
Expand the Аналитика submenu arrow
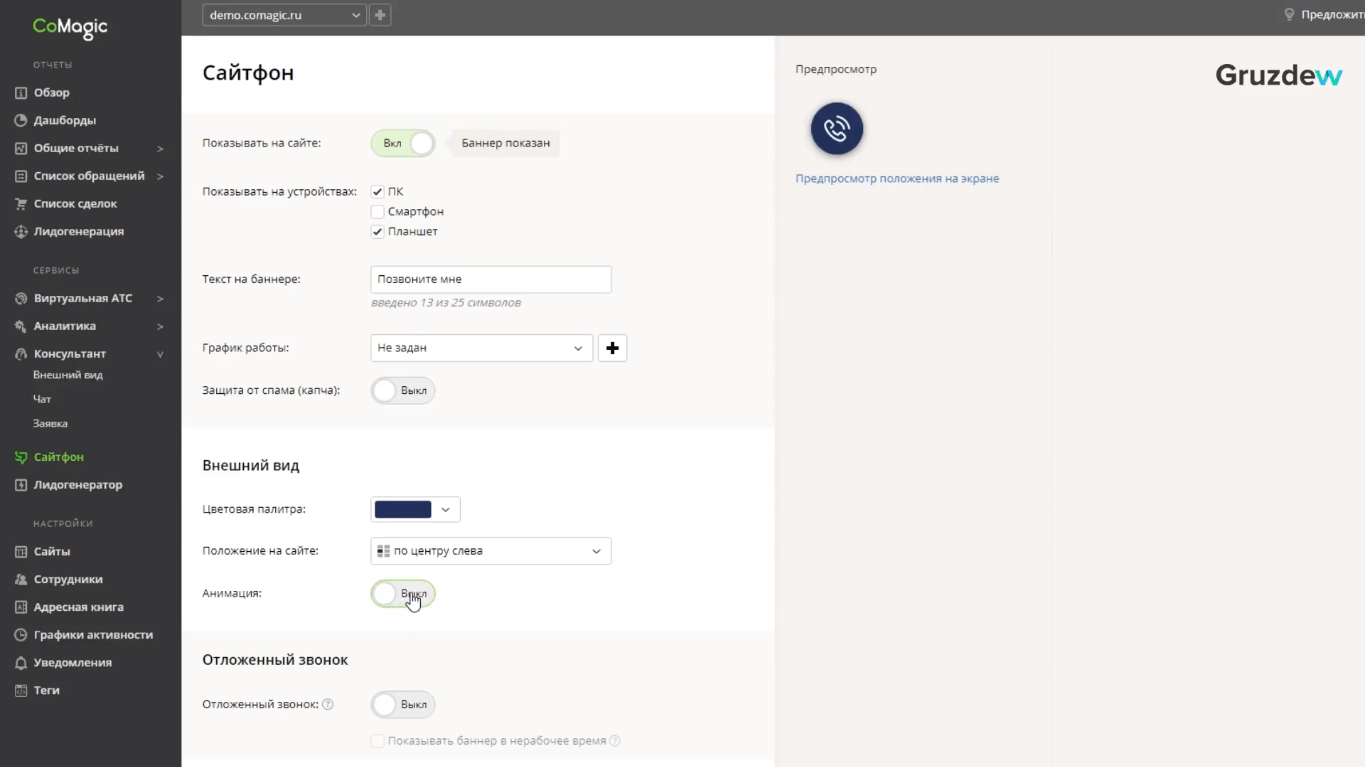pyautogui.click(x=160, y=327)
